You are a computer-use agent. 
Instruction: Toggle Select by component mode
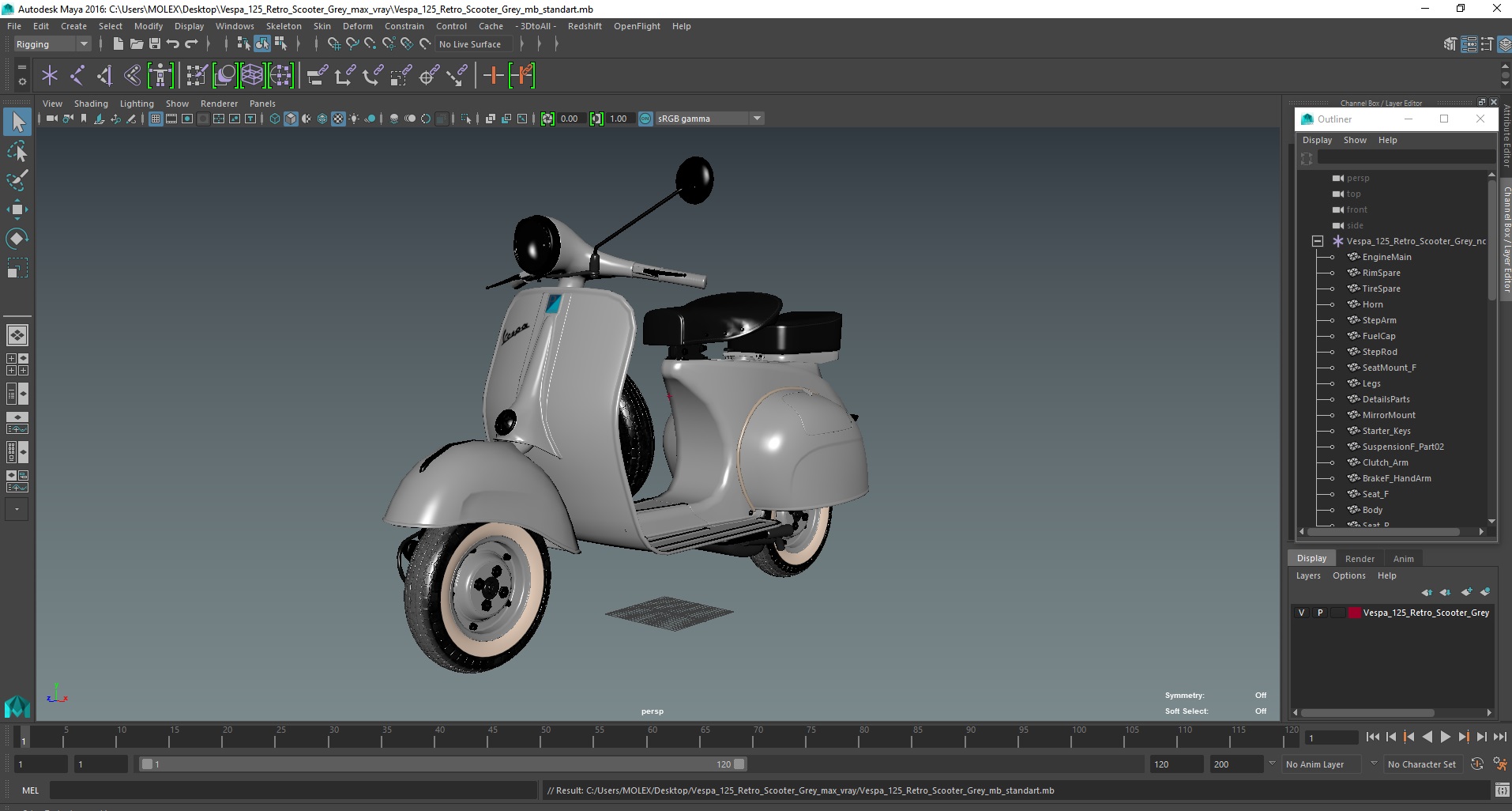click(x=280, y=44)
